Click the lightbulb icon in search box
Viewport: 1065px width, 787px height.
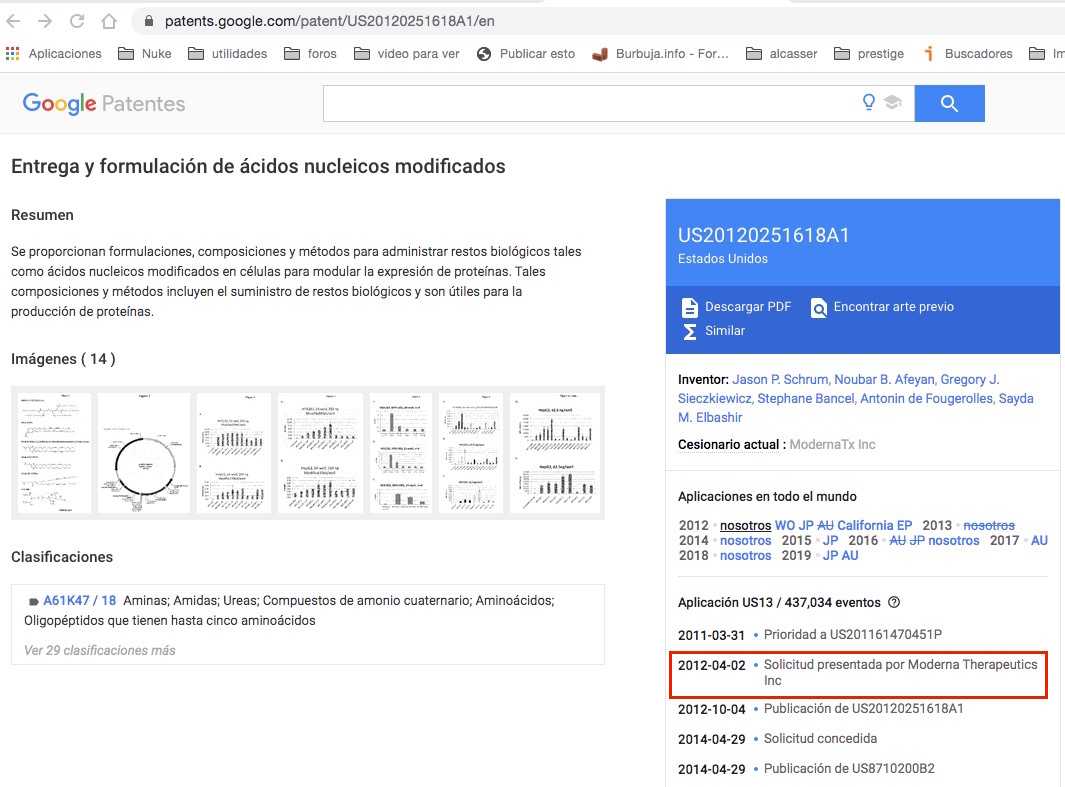coord(869,102)
